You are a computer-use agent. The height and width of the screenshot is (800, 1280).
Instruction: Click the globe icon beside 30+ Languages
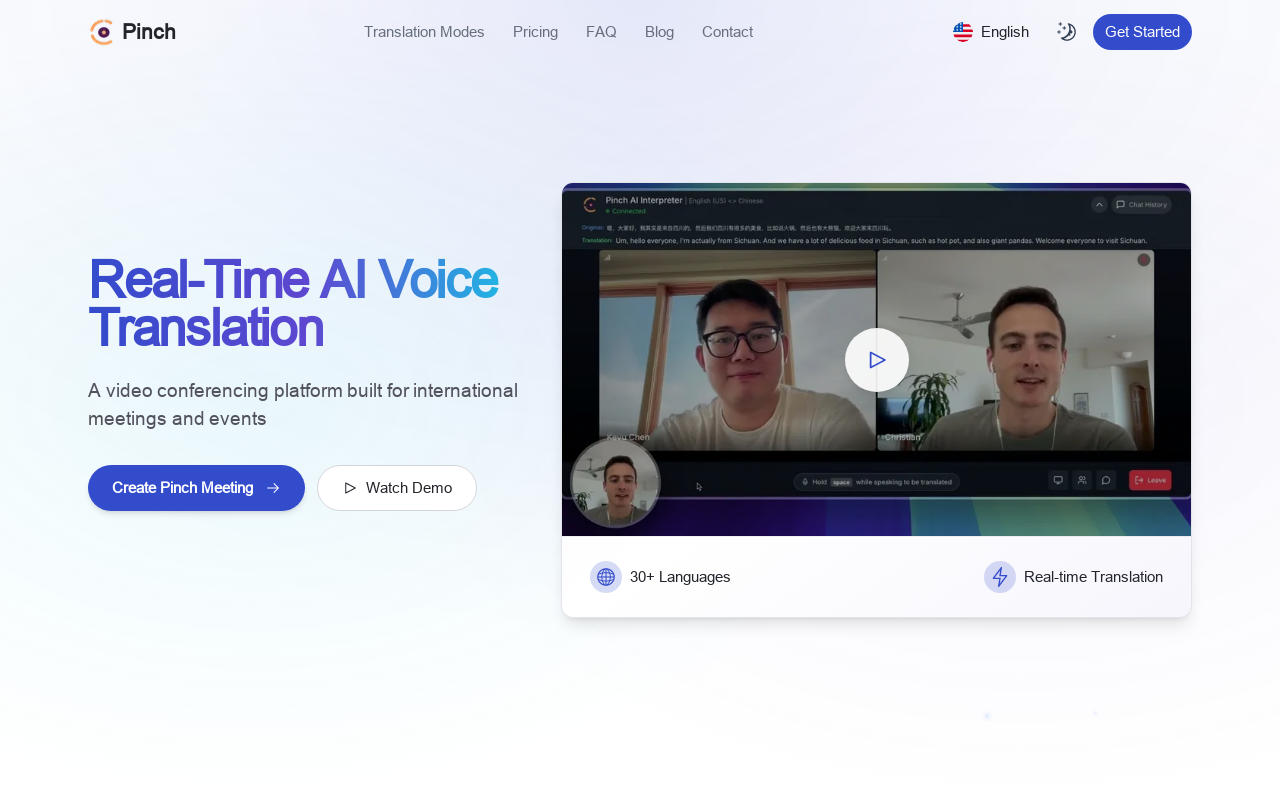point(606,577)
